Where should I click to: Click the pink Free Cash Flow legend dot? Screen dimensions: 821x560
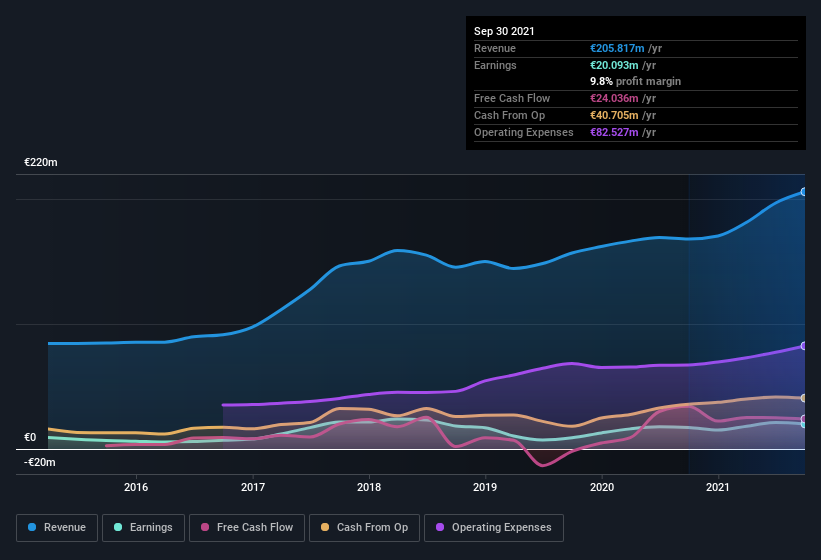(x=205, y=527)
